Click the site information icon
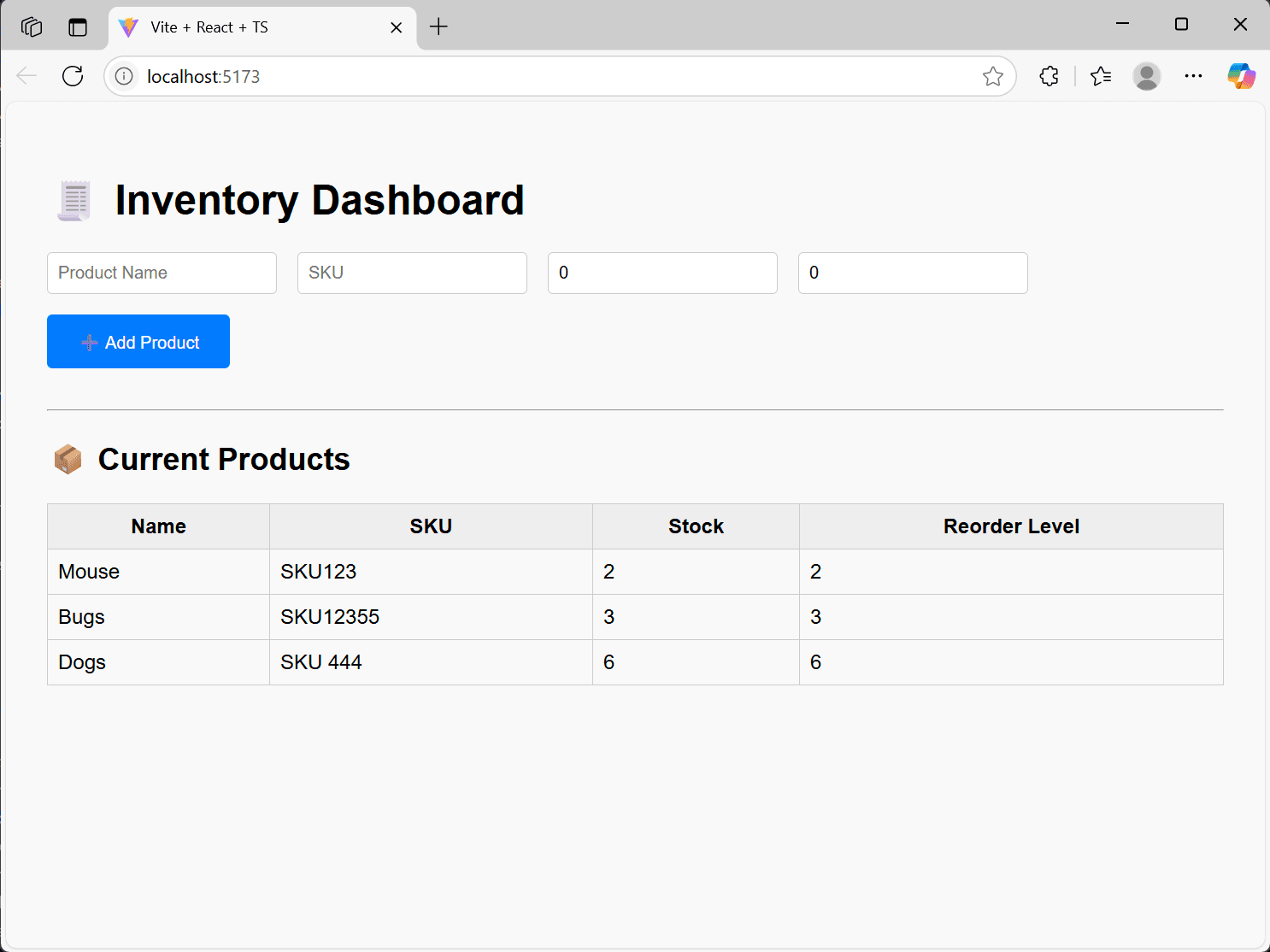The width and height of the screenshot is (1270, 952). point(125,76)
